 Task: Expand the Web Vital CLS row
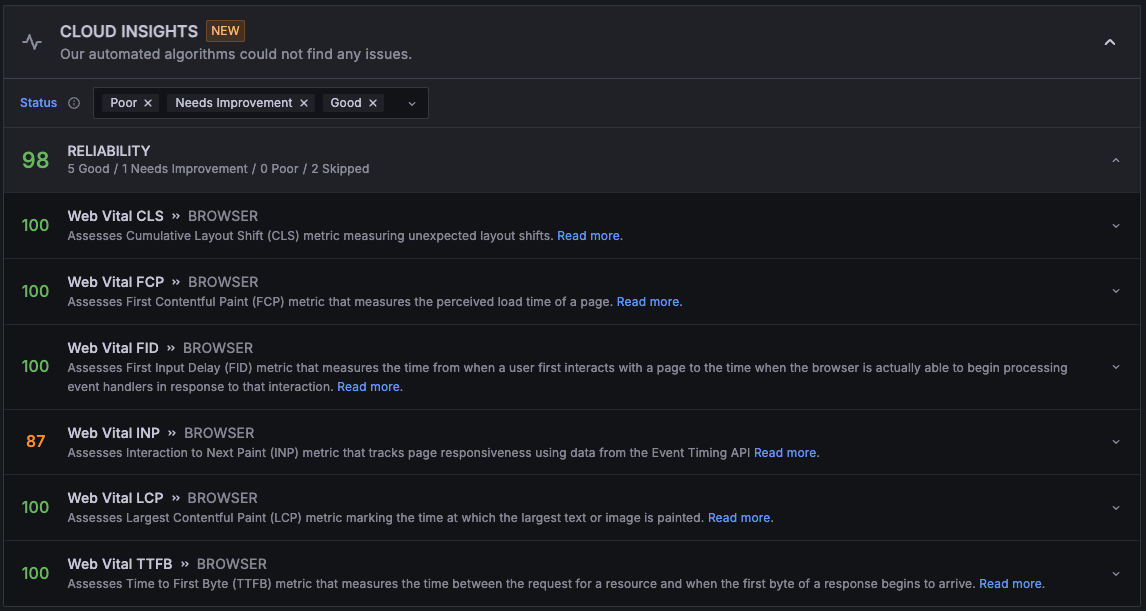click(1116, 225)
